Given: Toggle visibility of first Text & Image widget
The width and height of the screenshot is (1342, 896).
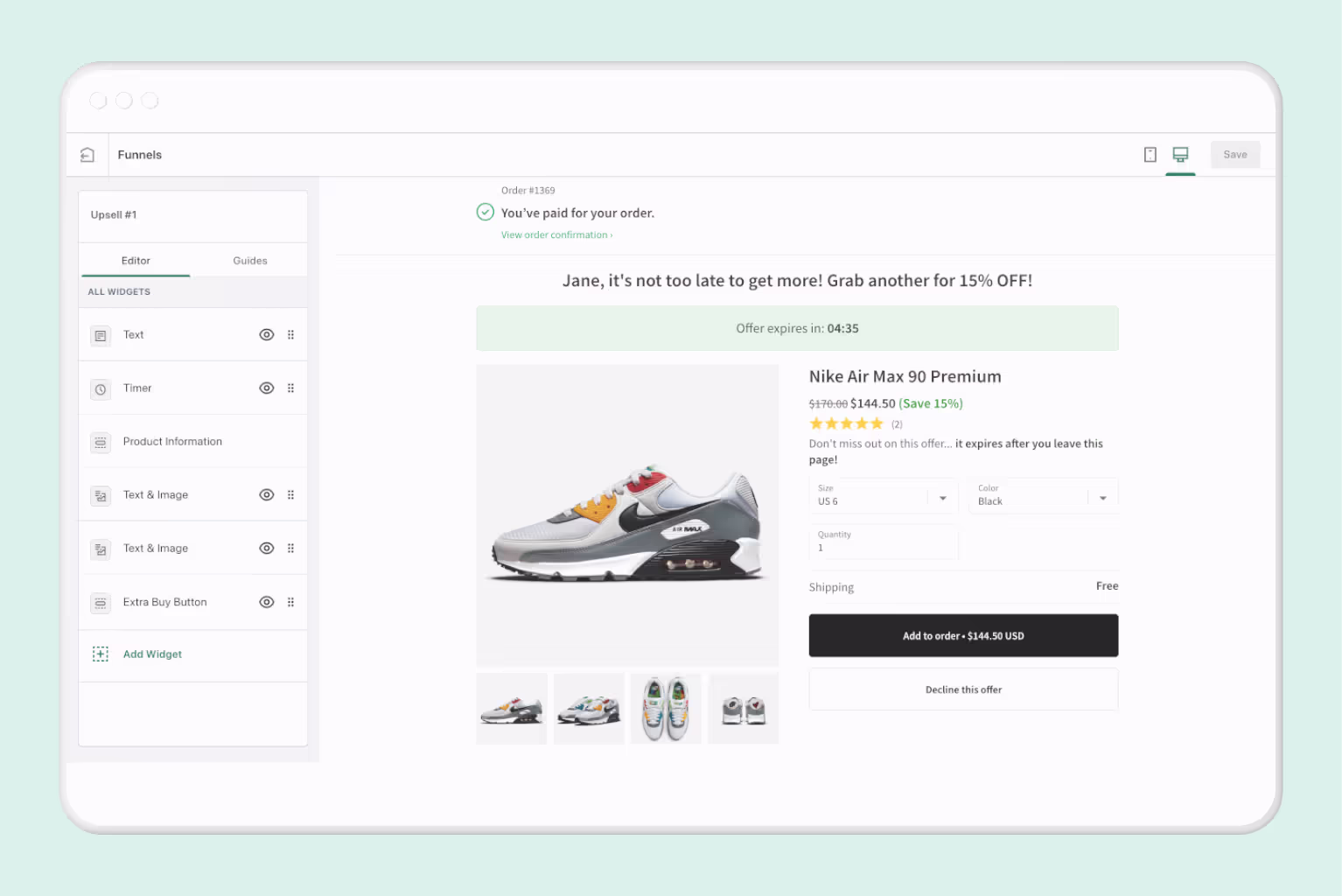Looking at the screenshot, I should click(267, 495).
